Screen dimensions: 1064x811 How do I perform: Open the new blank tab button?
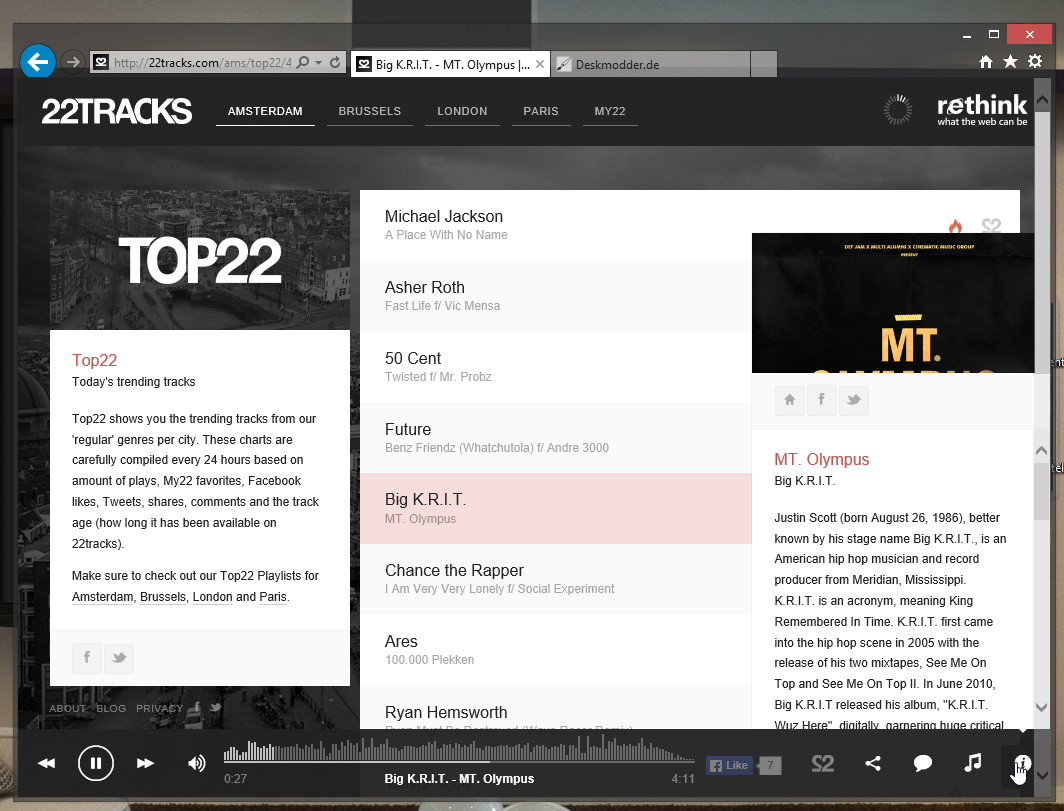click(763, 64)
